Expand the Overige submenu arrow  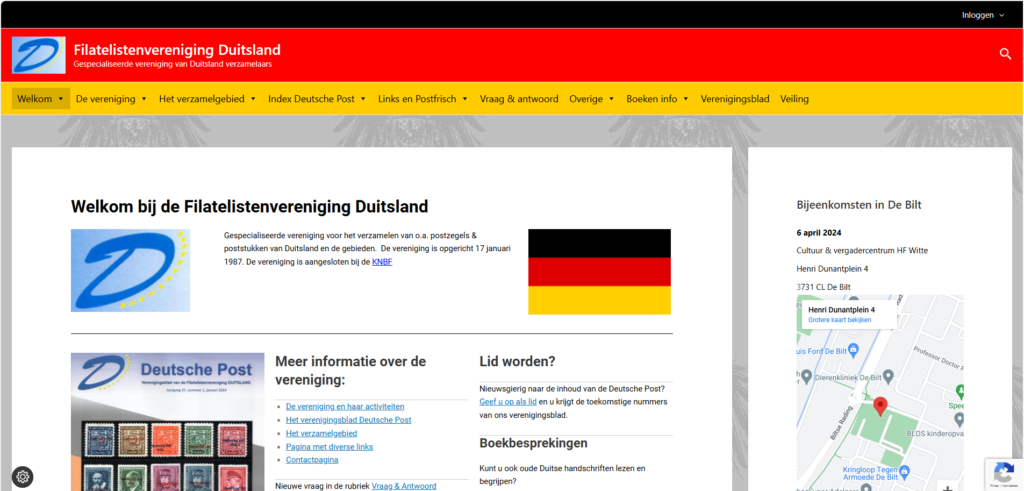611,99
